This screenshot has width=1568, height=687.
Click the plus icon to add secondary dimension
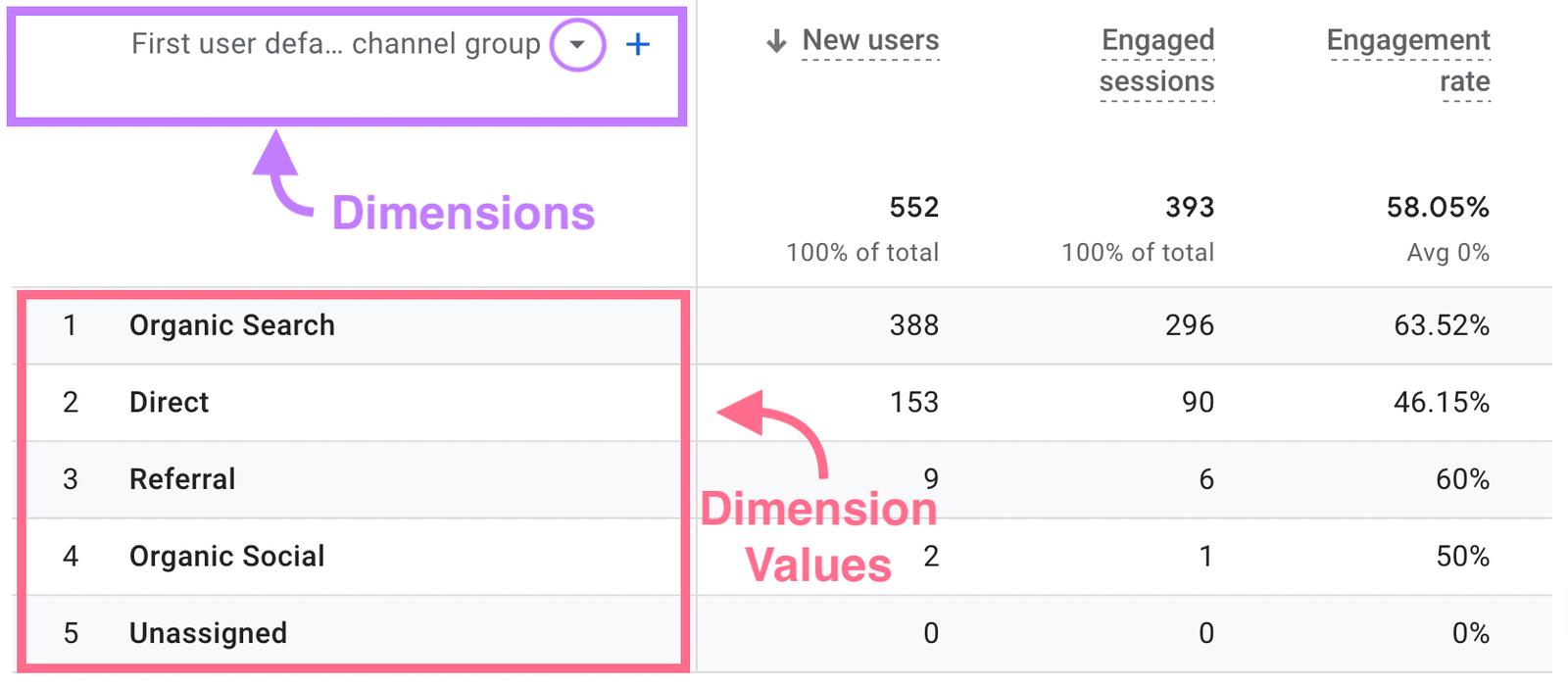[638, 44]
